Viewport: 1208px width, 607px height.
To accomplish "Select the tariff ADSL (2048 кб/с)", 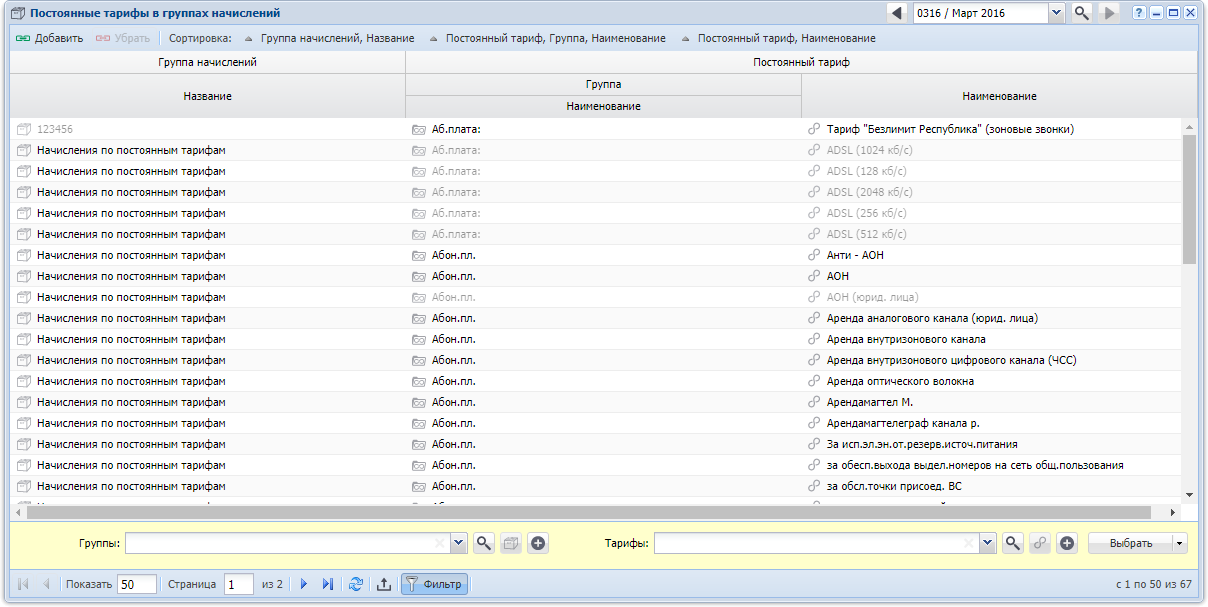I will click(870, 192).
